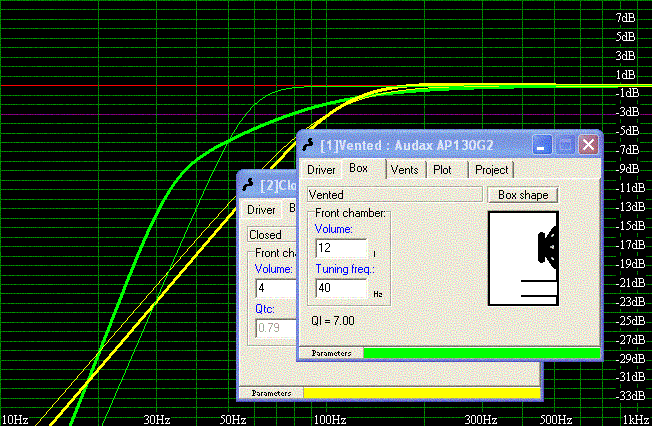Click the -3dB axis label
The width and height of the screenshot is (652, 426).
click(627, 111)
